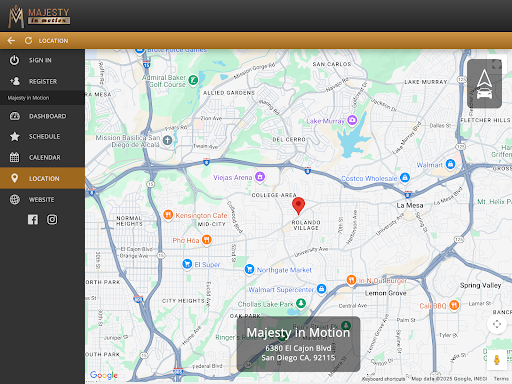Click the DEL CERRO map label

point(289,139)
